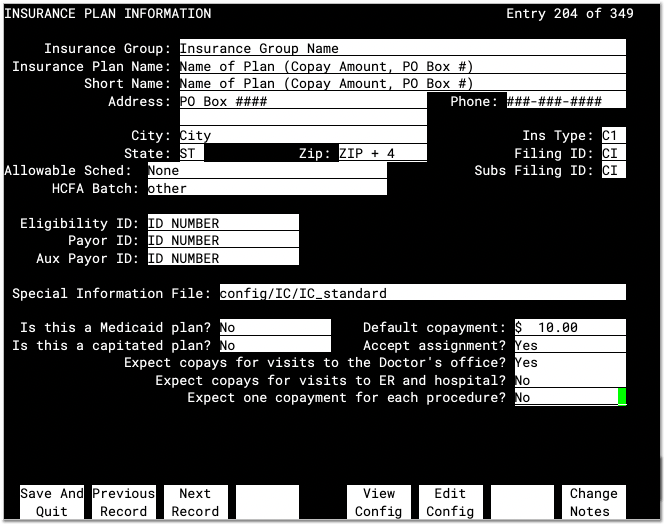This screenshot has height=525, width=665.
Task: Select the State field
Action: 192,153
